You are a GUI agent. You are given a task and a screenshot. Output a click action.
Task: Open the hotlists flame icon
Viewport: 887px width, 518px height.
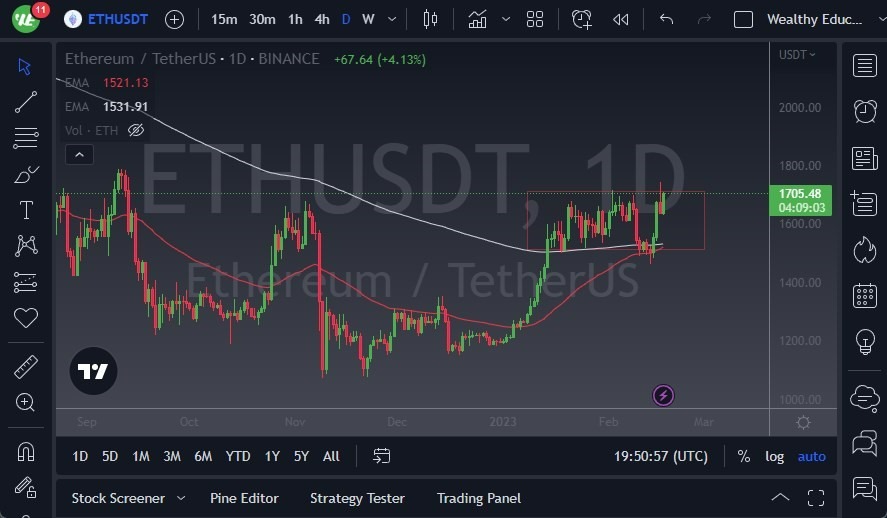tap(864, 250)
